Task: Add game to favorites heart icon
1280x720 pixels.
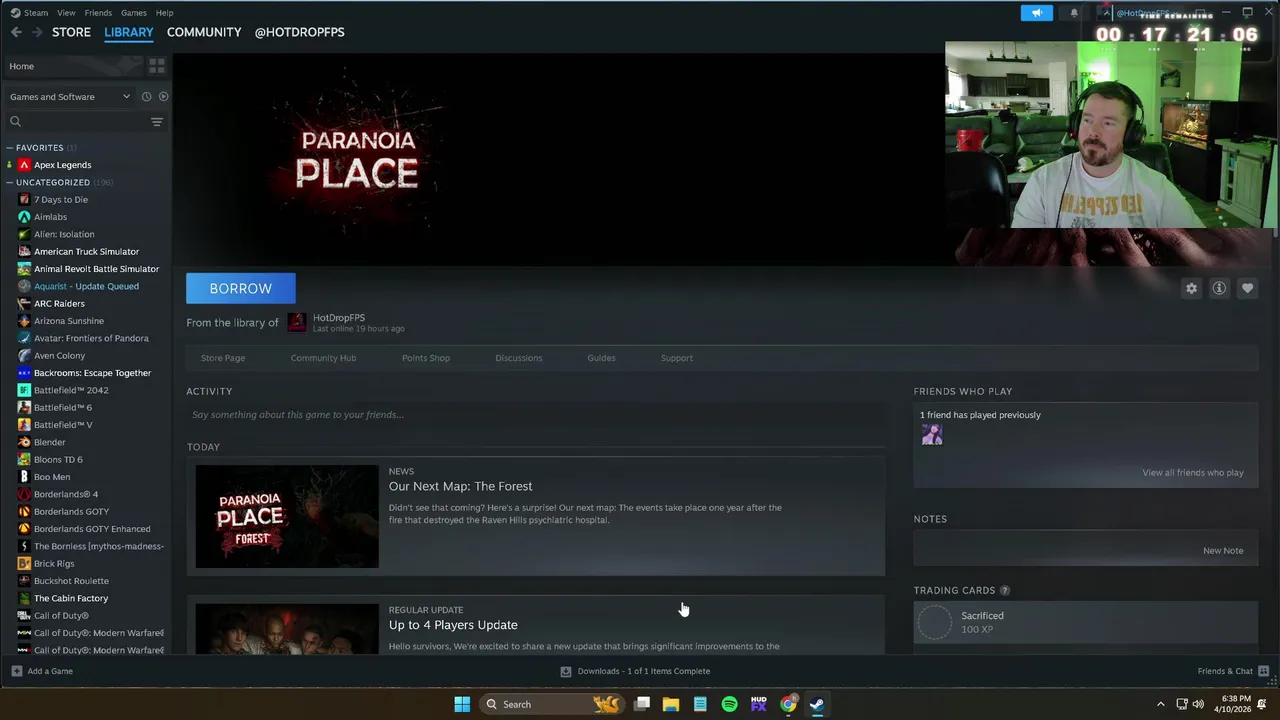Action: 1247,288
